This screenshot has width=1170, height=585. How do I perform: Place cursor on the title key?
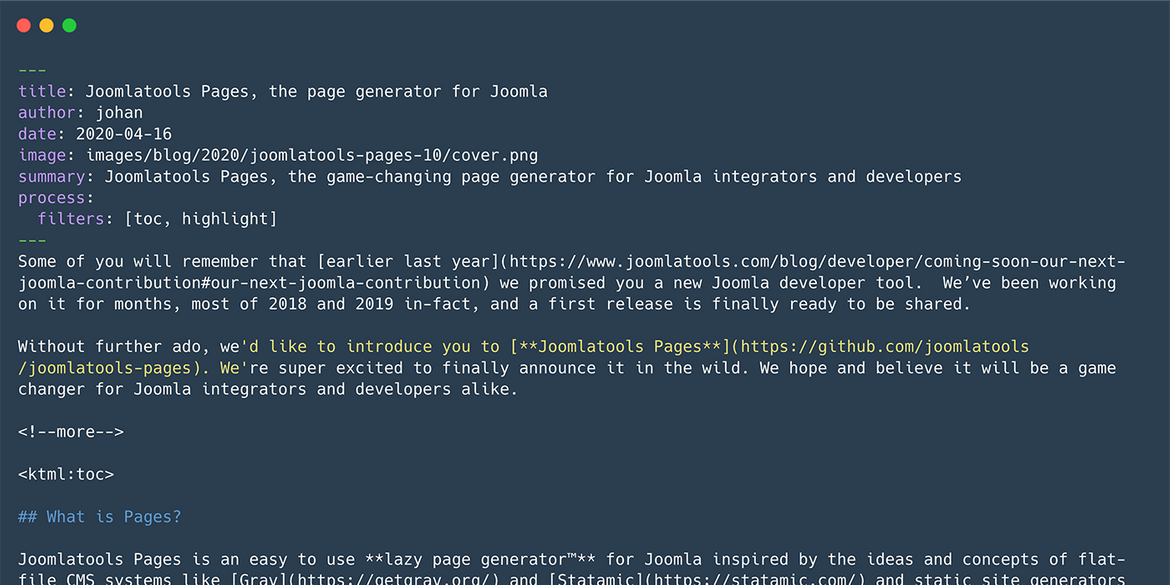coord(42,92)
